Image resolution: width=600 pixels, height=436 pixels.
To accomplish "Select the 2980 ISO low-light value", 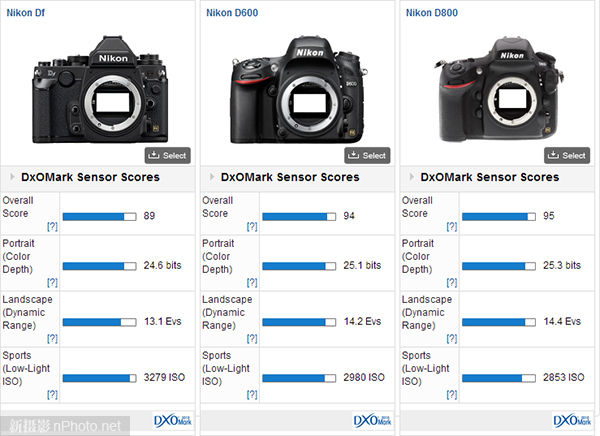I will coord(364,377).
